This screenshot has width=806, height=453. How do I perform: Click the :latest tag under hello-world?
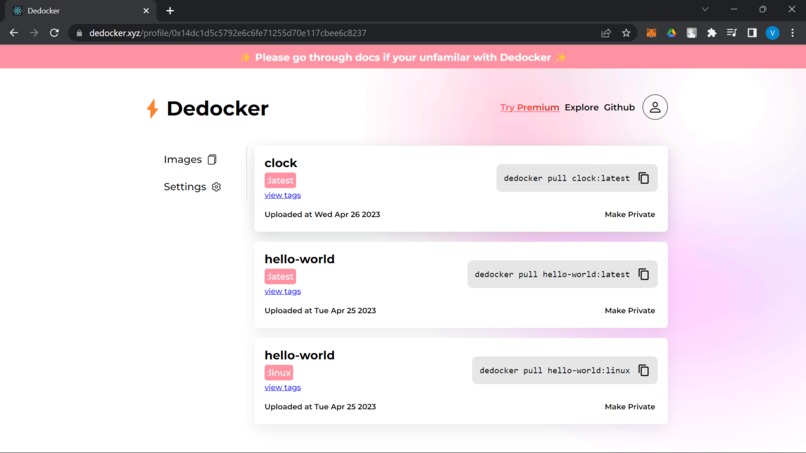[280, 277]
